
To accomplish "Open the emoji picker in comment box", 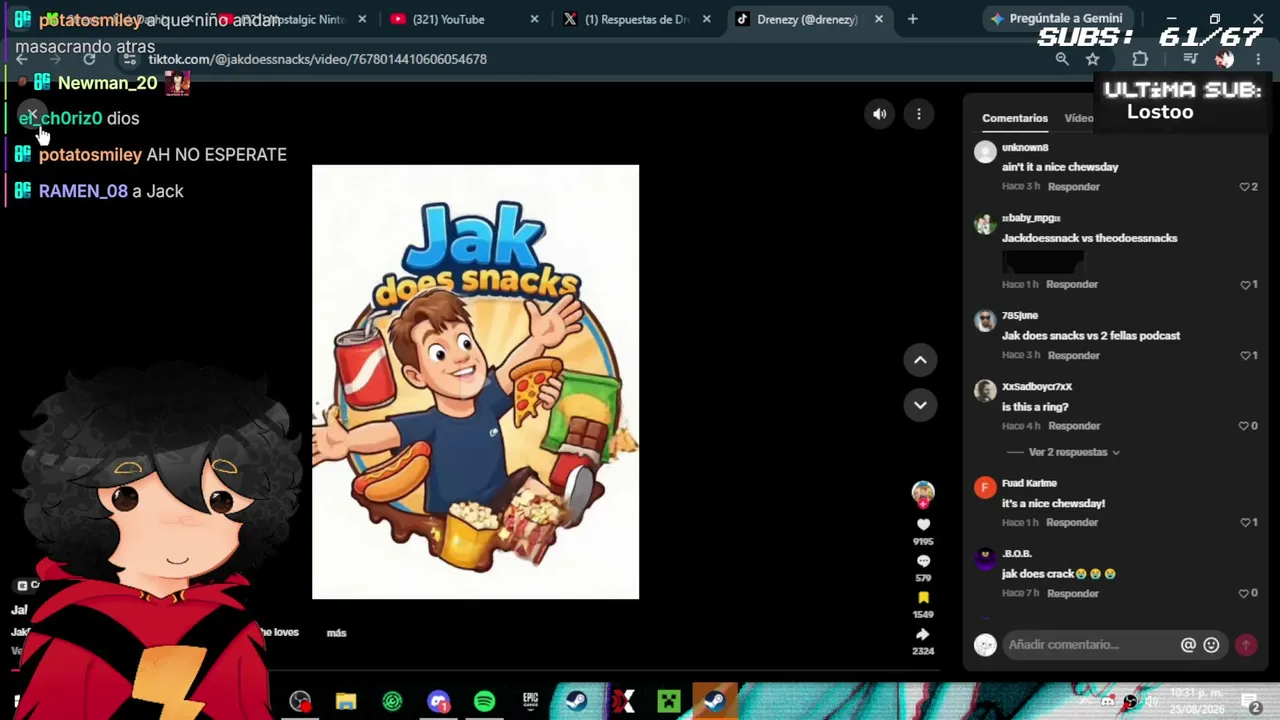I will [1211, 645].
